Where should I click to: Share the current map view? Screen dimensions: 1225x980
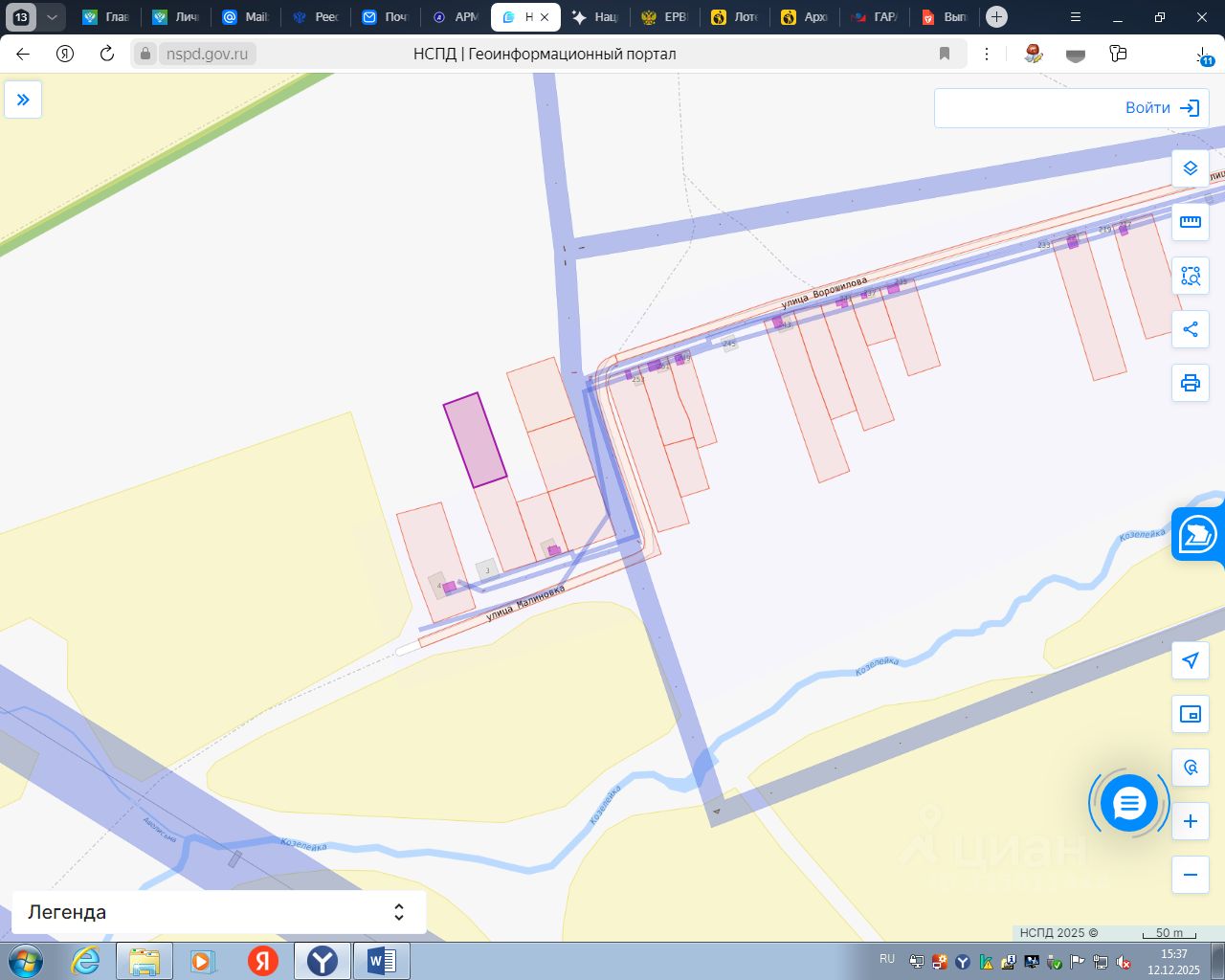click(x=1191, y=329)
